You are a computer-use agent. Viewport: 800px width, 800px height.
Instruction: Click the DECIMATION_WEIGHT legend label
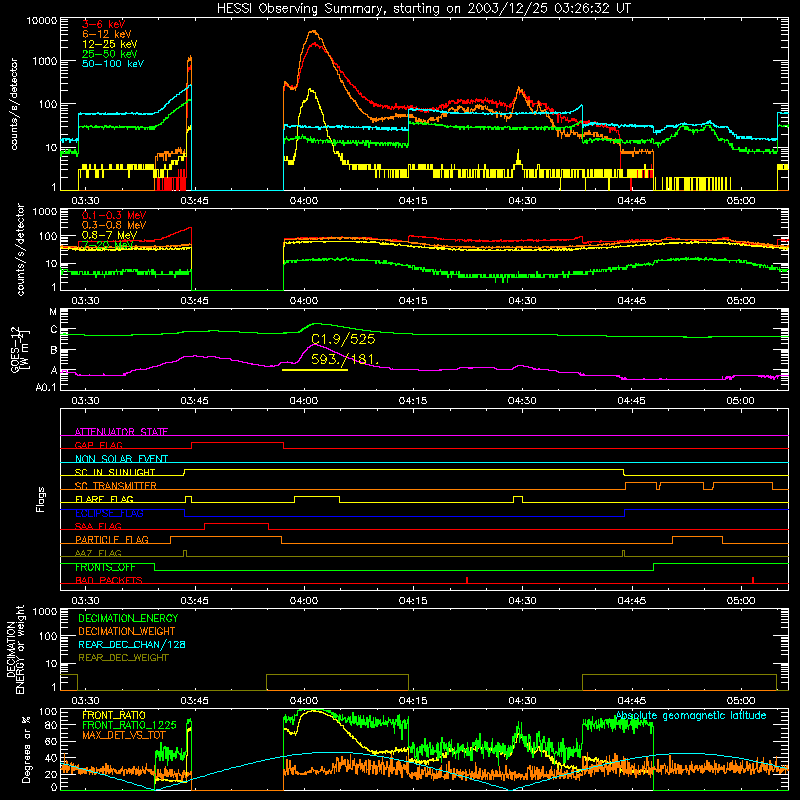click(x=127, y=632)
